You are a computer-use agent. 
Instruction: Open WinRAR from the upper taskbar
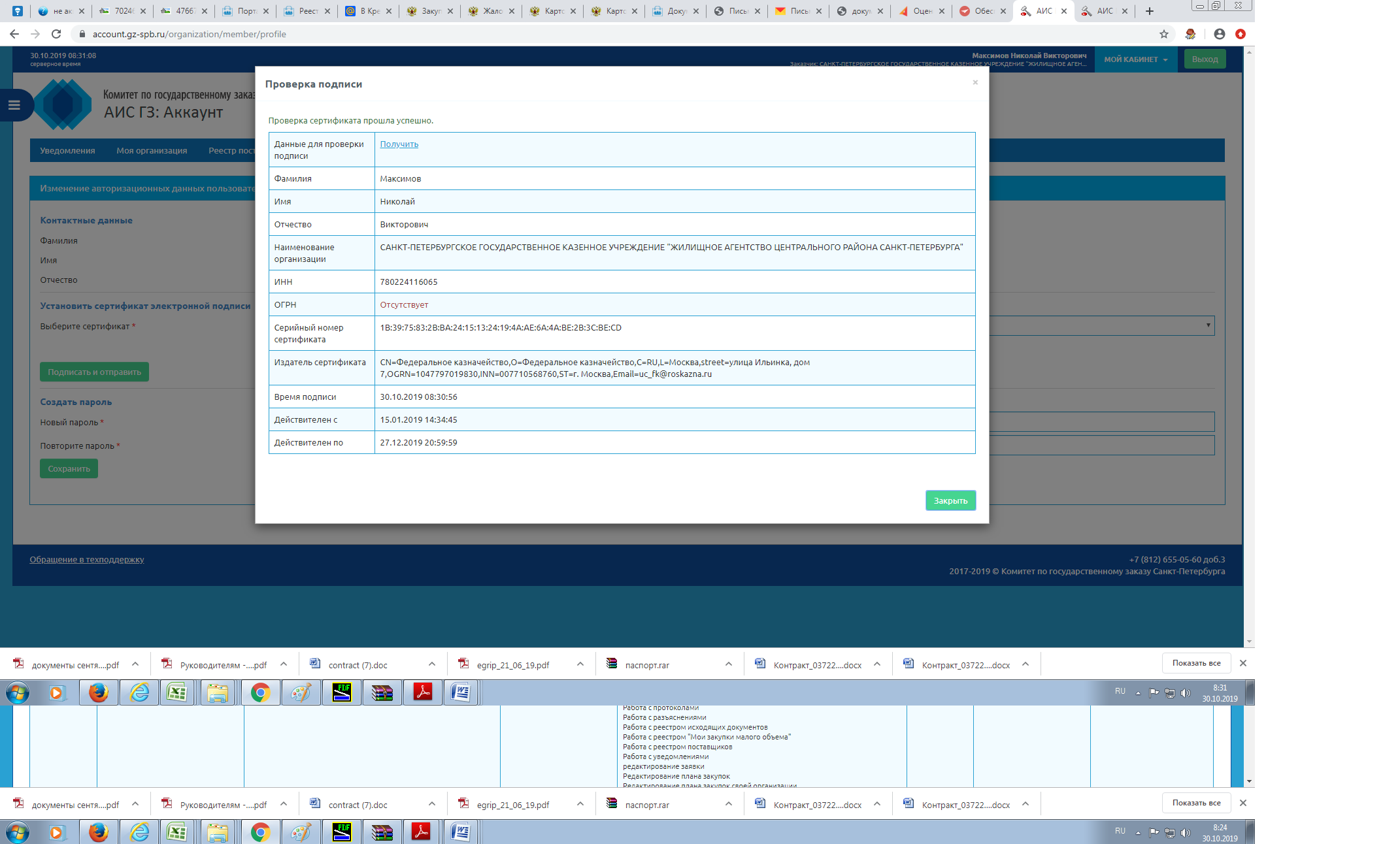pyautogui.click(x=382, y=692)
